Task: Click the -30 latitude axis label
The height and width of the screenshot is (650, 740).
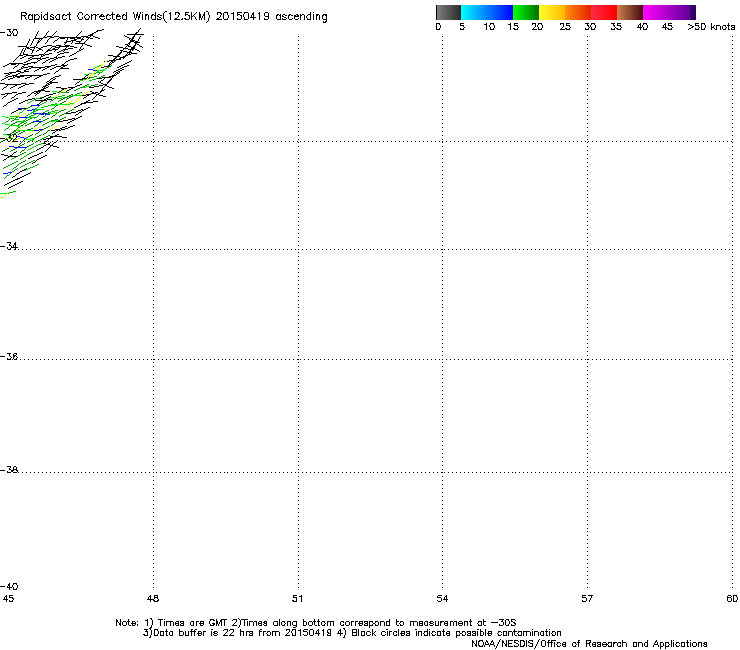Action: [x=9, y=33]
